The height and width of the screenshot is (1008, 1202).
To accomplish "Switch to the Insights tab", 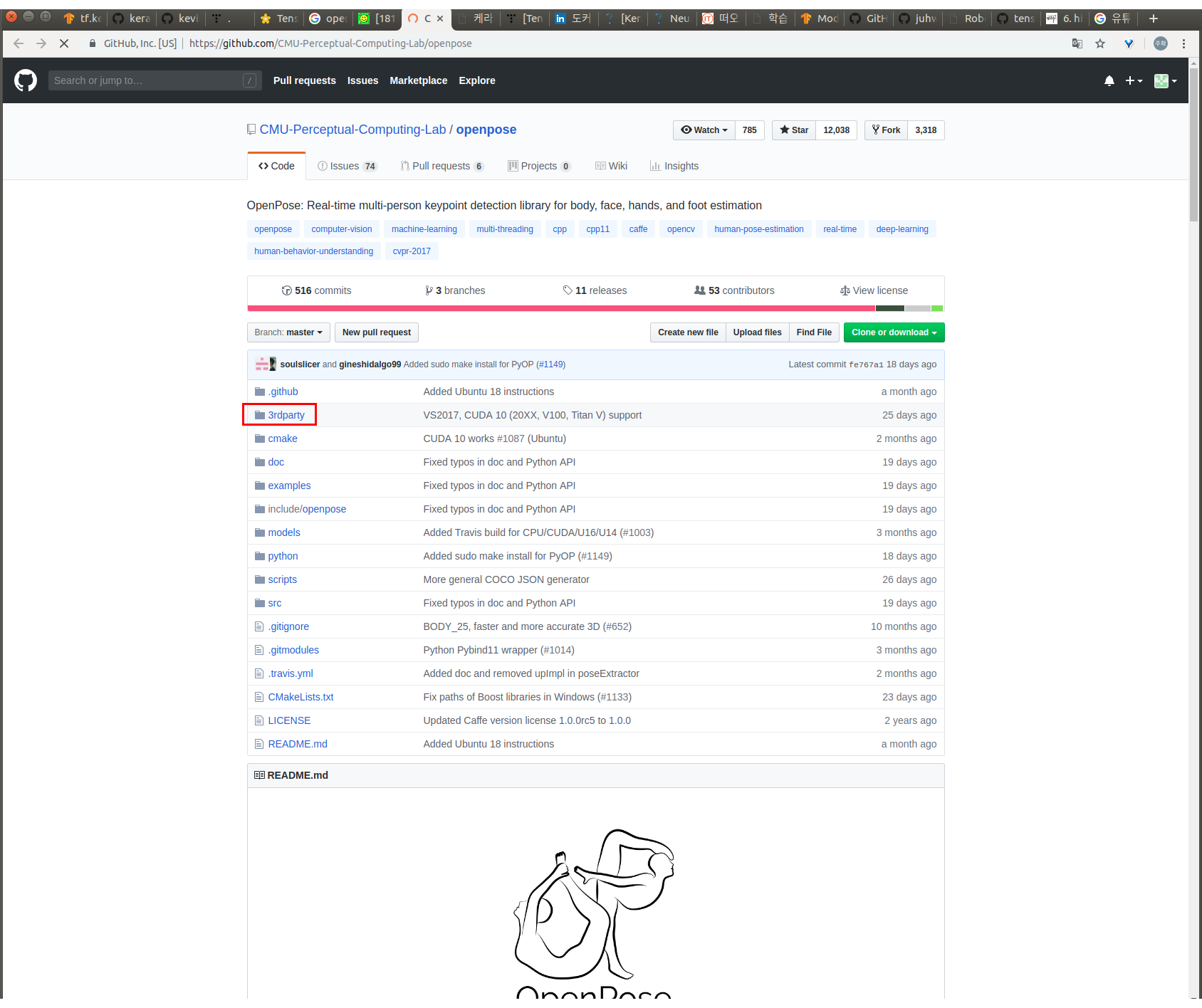I will (x=674, y=166).
